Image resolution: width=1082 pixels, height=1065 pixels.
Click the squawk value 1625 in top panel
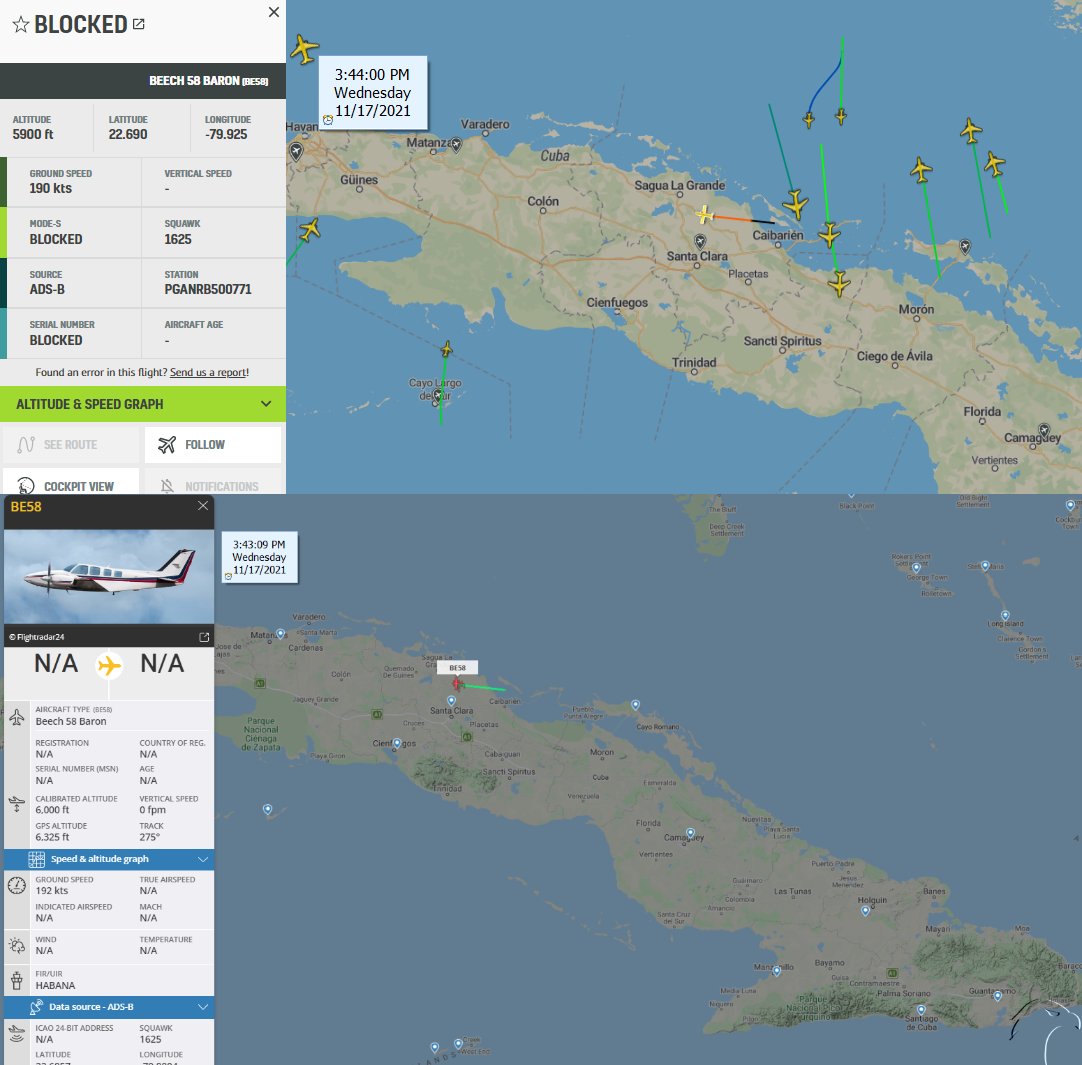tap(178, 239)
